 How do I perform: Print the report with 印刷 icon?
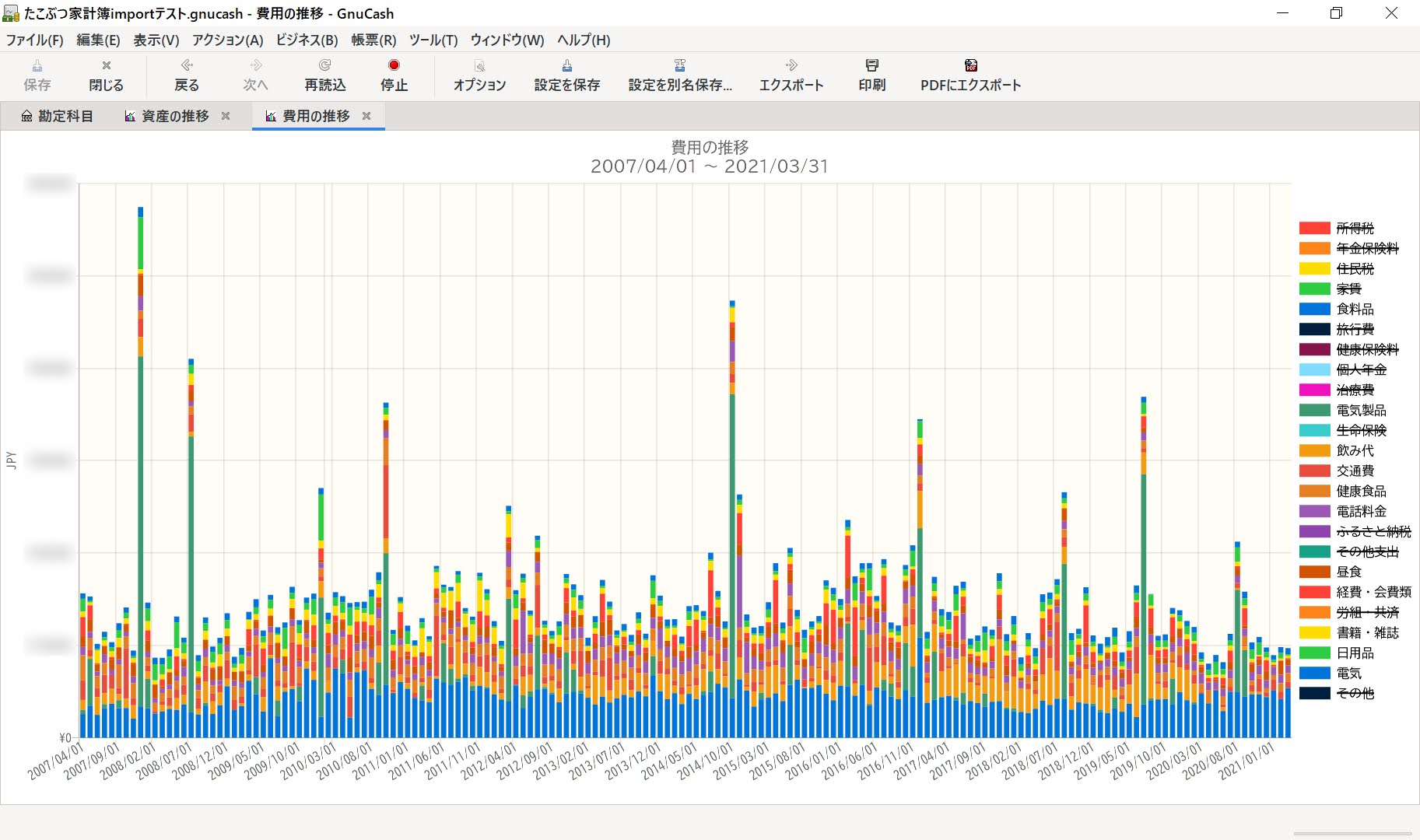tap(872, 65)
